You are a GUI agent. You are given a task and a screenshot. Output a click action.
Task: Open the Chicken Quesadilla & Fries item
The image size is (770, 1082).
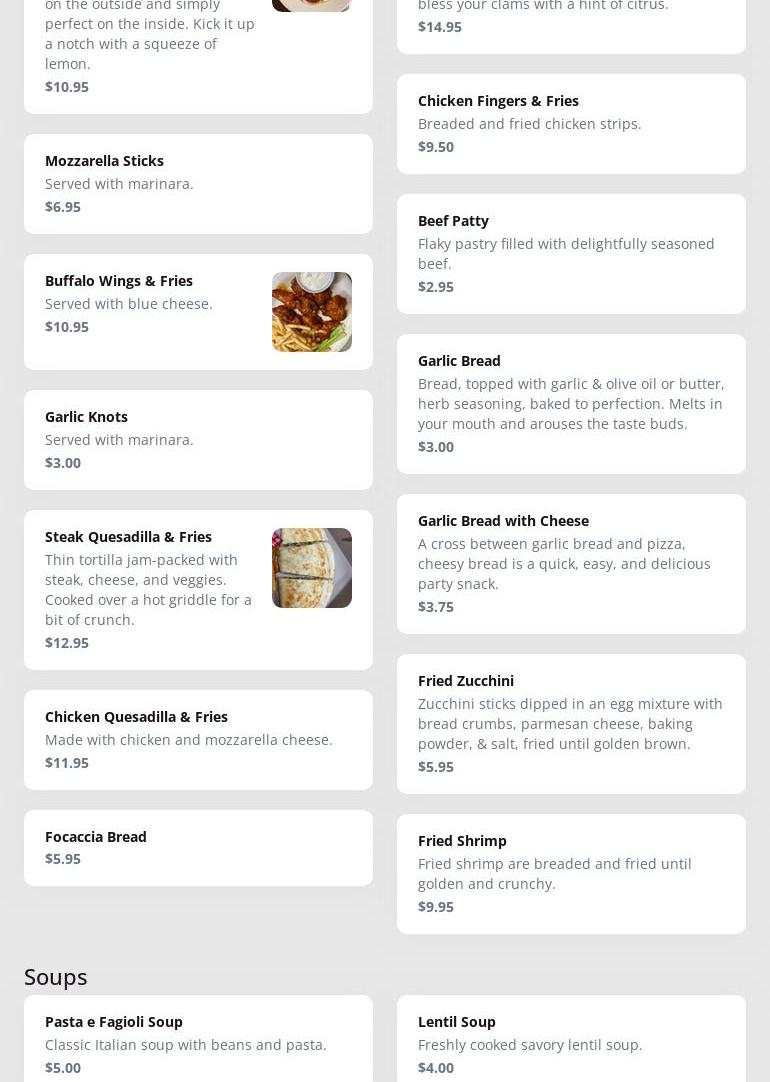[198, 740]
